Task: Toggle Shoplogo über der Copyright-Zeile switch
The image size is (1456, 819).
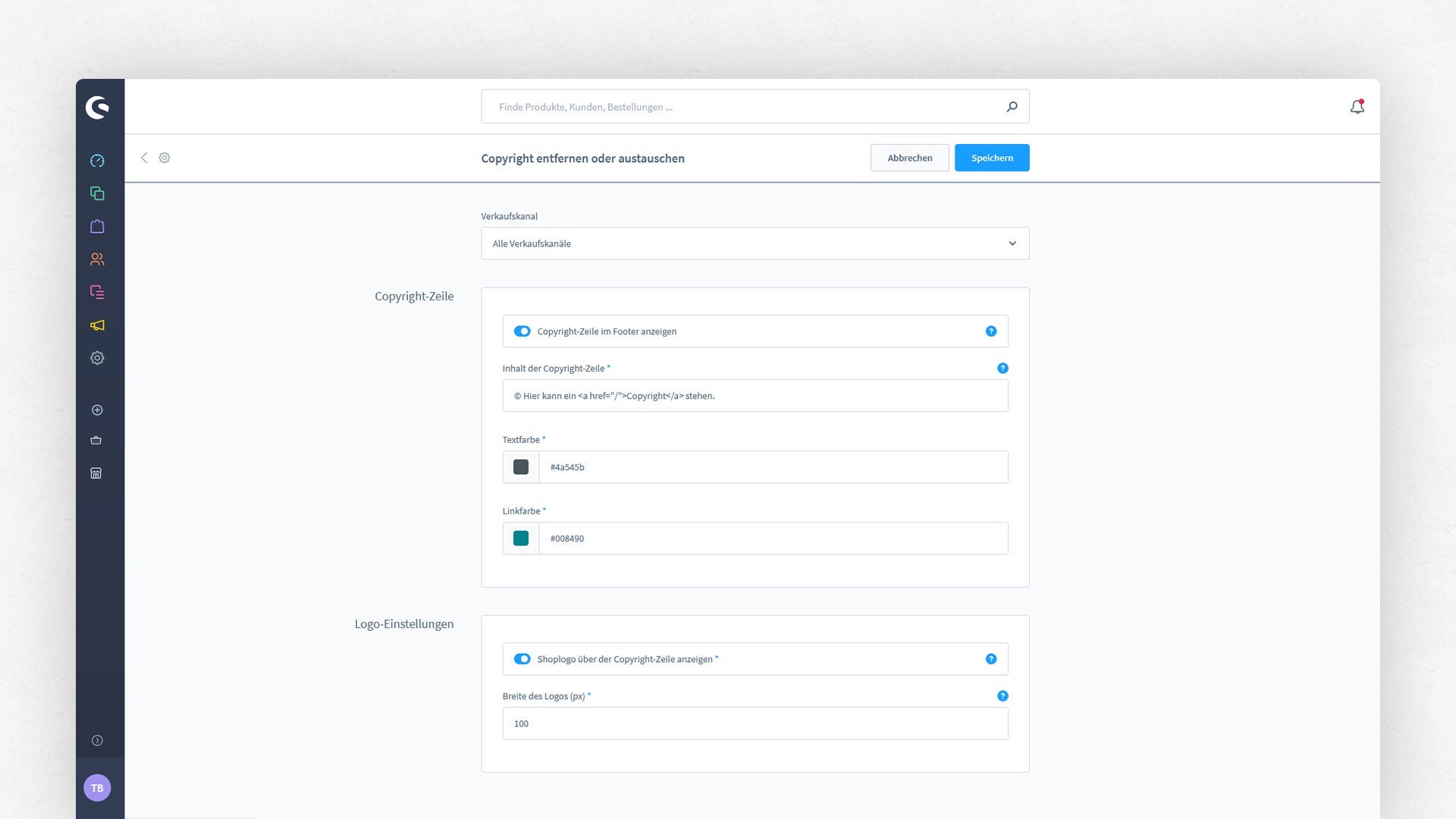Action: tap(522, 659)
